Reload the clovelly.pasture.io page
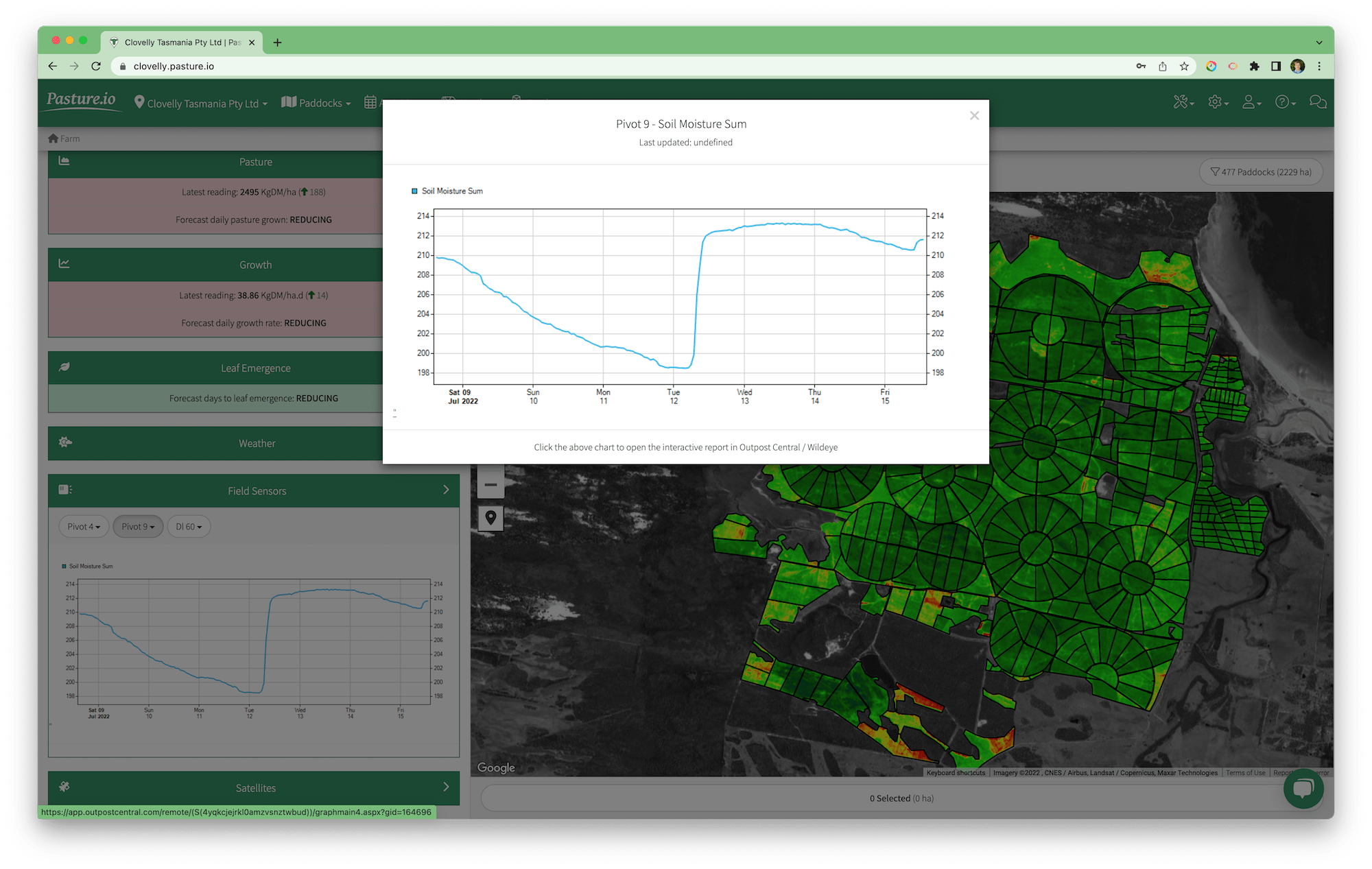Screen dimensions: 1372x869 96,66
